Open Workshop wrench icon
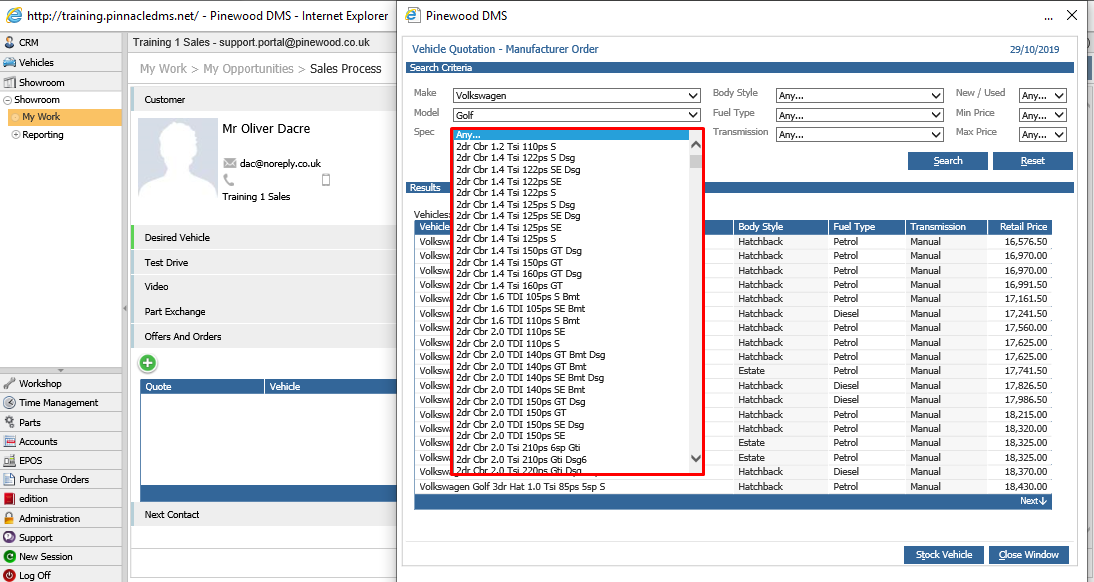Image resolution: width=1094 pixels, height=582 pixels. tap(10, 384)
